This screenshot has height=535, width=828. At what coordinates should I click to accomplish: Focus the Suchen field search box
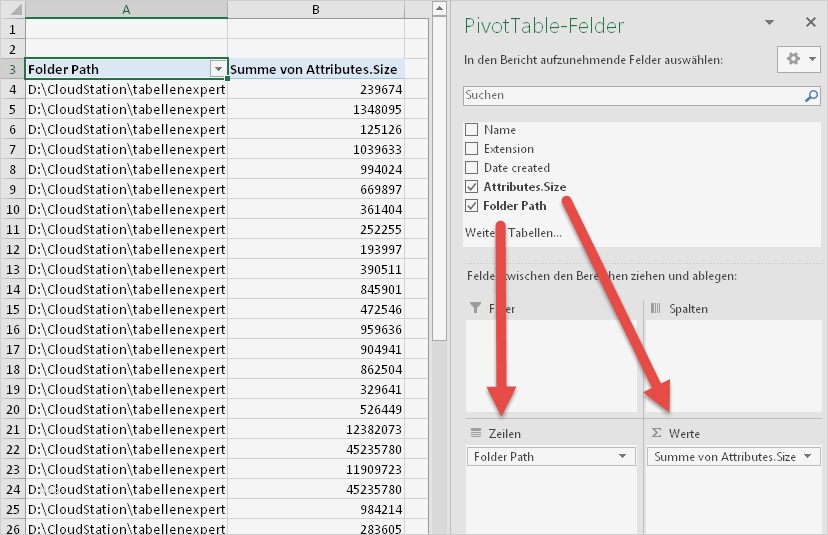(642, 96)
